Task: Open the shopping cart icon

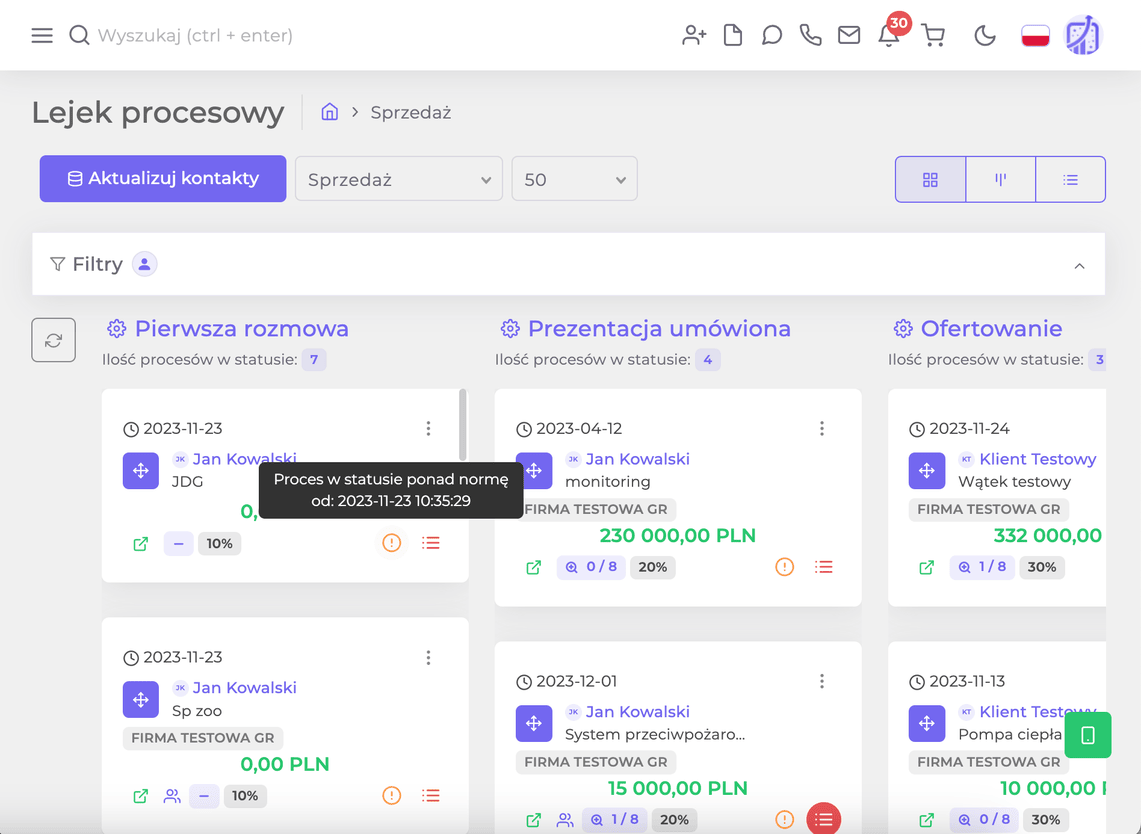Action: tap(933, 35)
